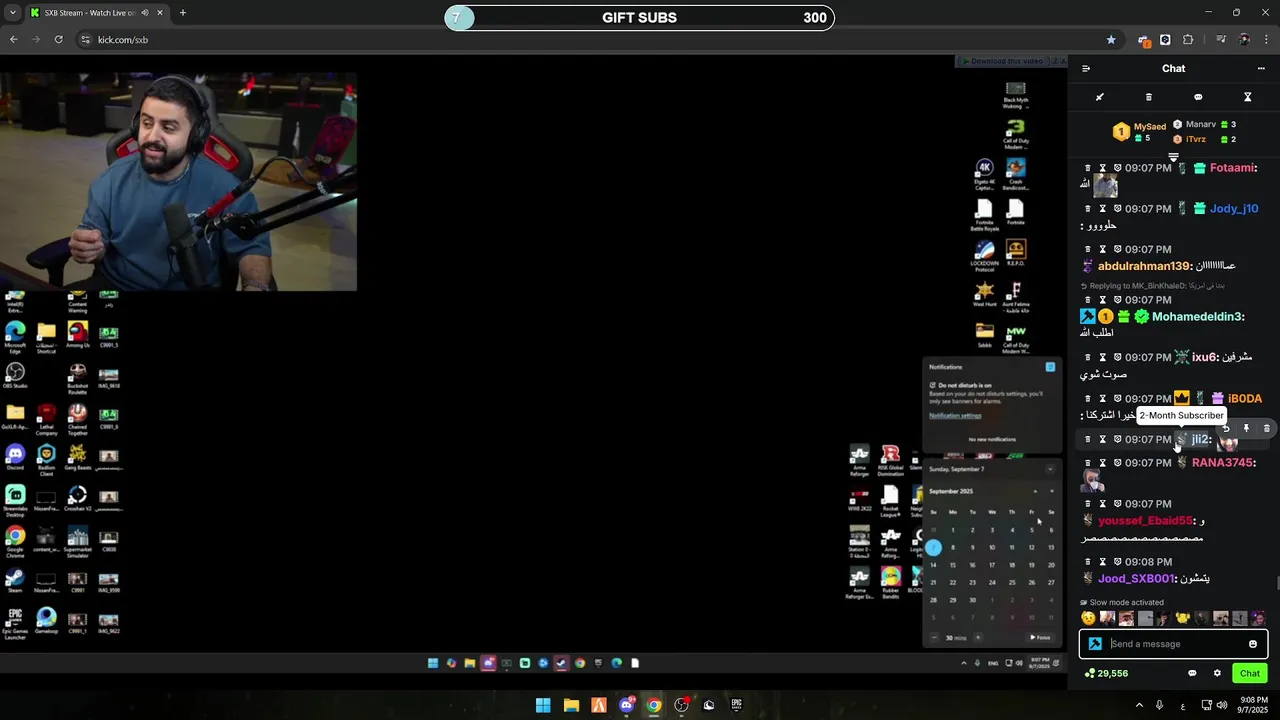1280x720 pixels.
Task: Open Jody_j10's user card
Action: coord(1234,209)
